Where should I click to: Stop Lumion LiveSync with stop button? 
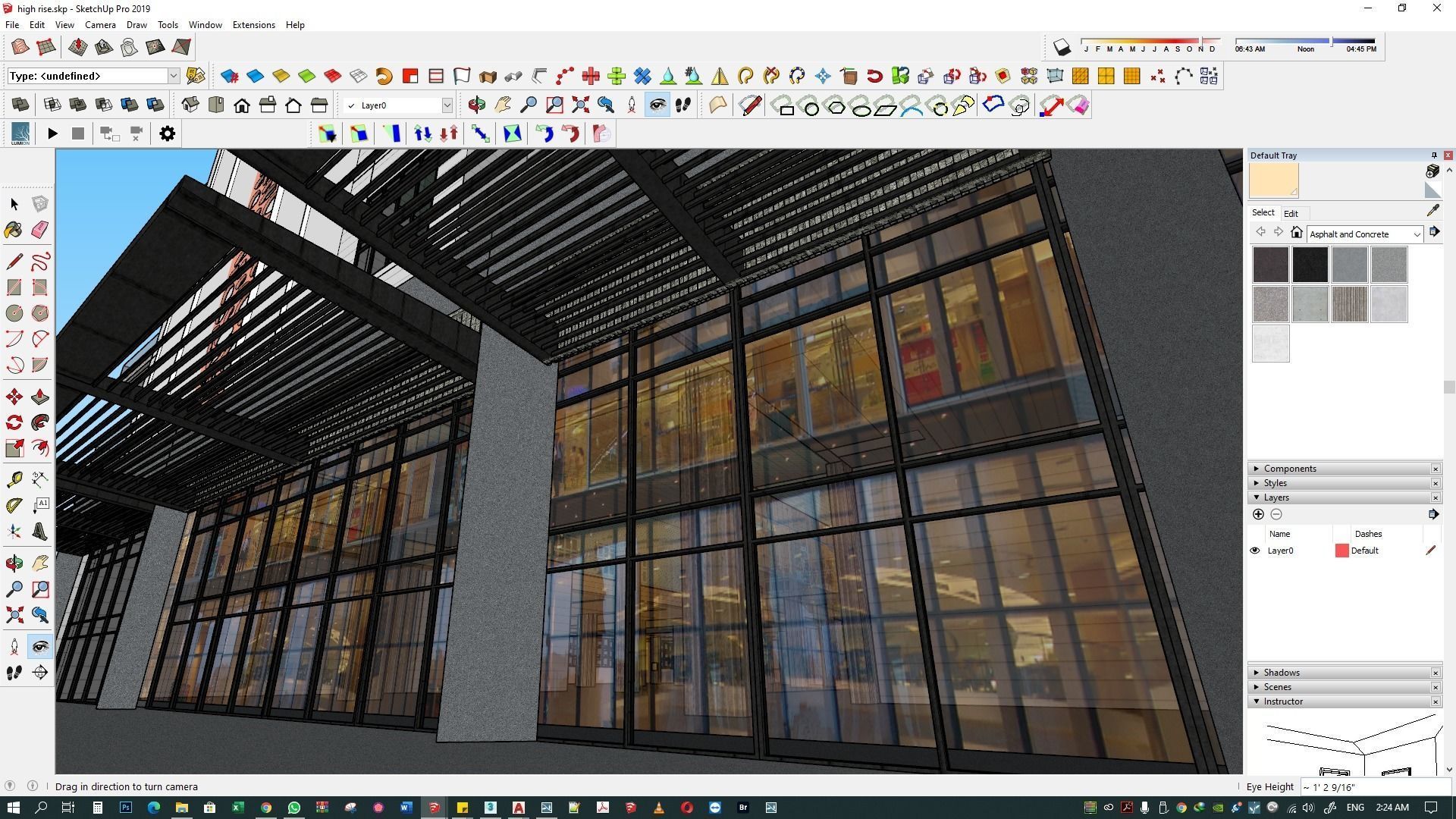point(77,134)
